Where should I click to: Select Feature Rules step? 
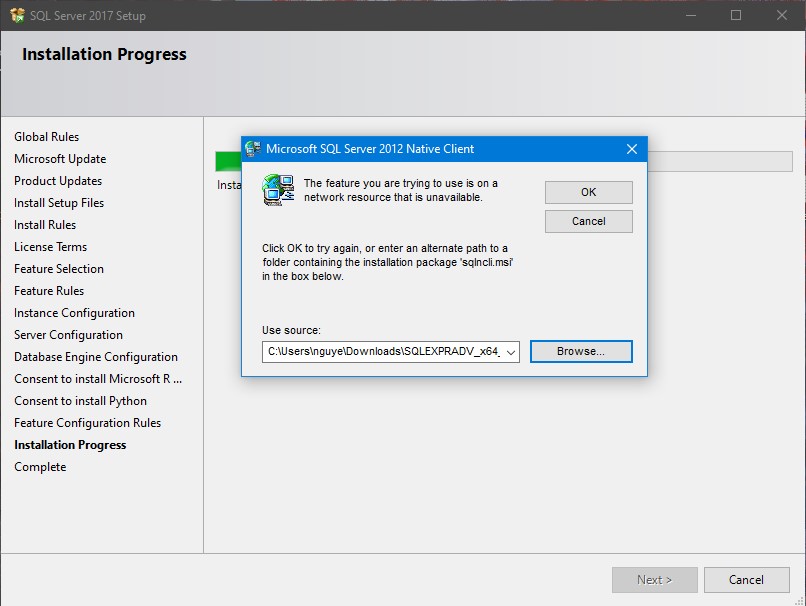(49, 291)
